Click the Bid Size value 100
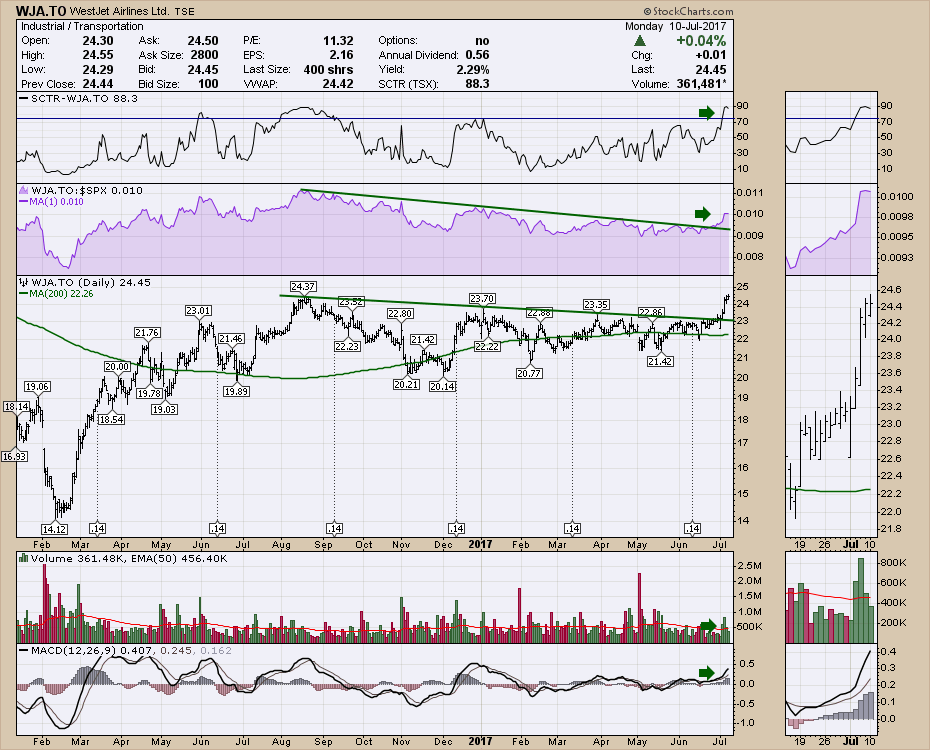The height and width of the screenshot is (750, 930). tap(208, 84)
